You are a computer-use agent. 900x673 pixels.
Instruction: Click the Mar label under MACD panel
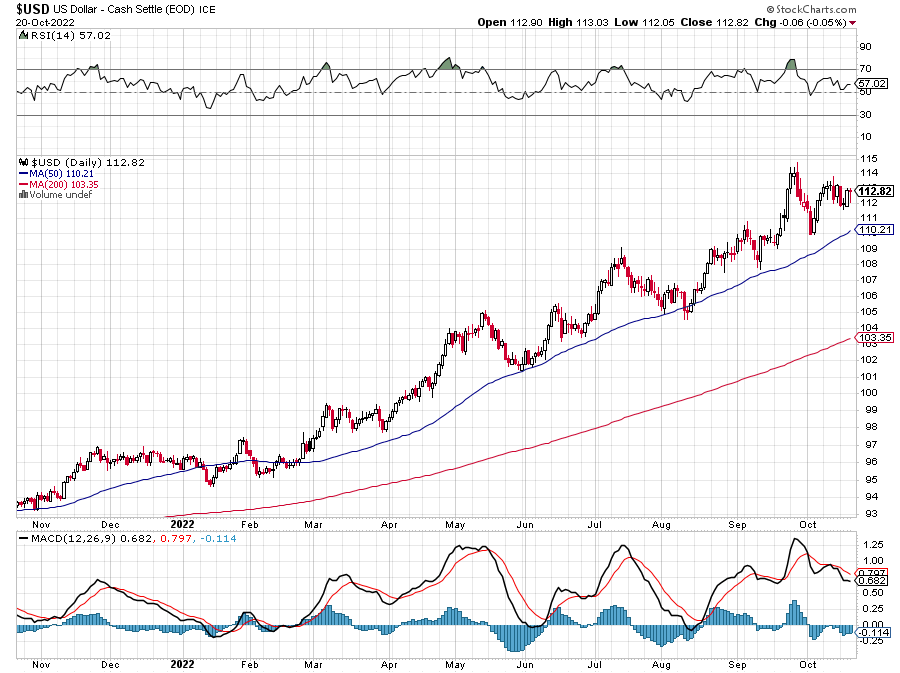point(313,664)
